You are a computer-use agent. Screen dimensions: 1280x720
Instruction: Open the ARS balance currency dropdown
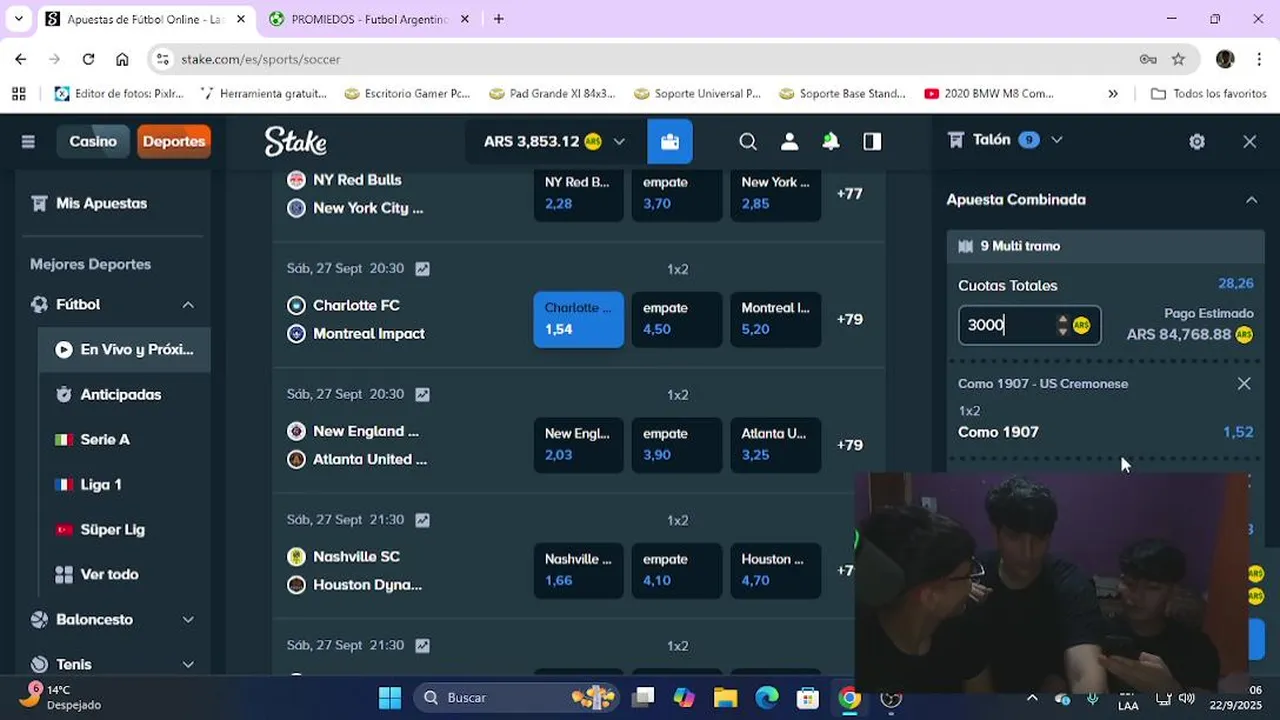[x=555, y=142]
